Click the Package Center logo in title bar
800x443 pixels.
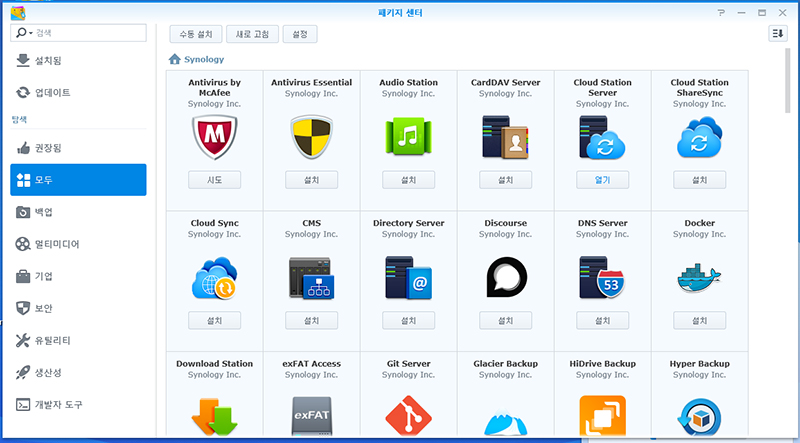coord(18,13)
